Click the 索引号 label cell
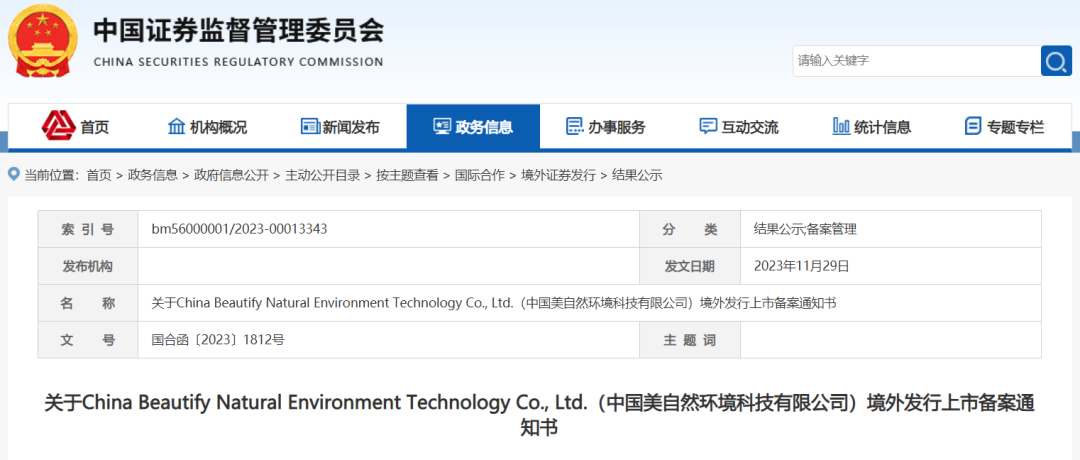Screen dimensions: 1080x460 pos(88,229)
